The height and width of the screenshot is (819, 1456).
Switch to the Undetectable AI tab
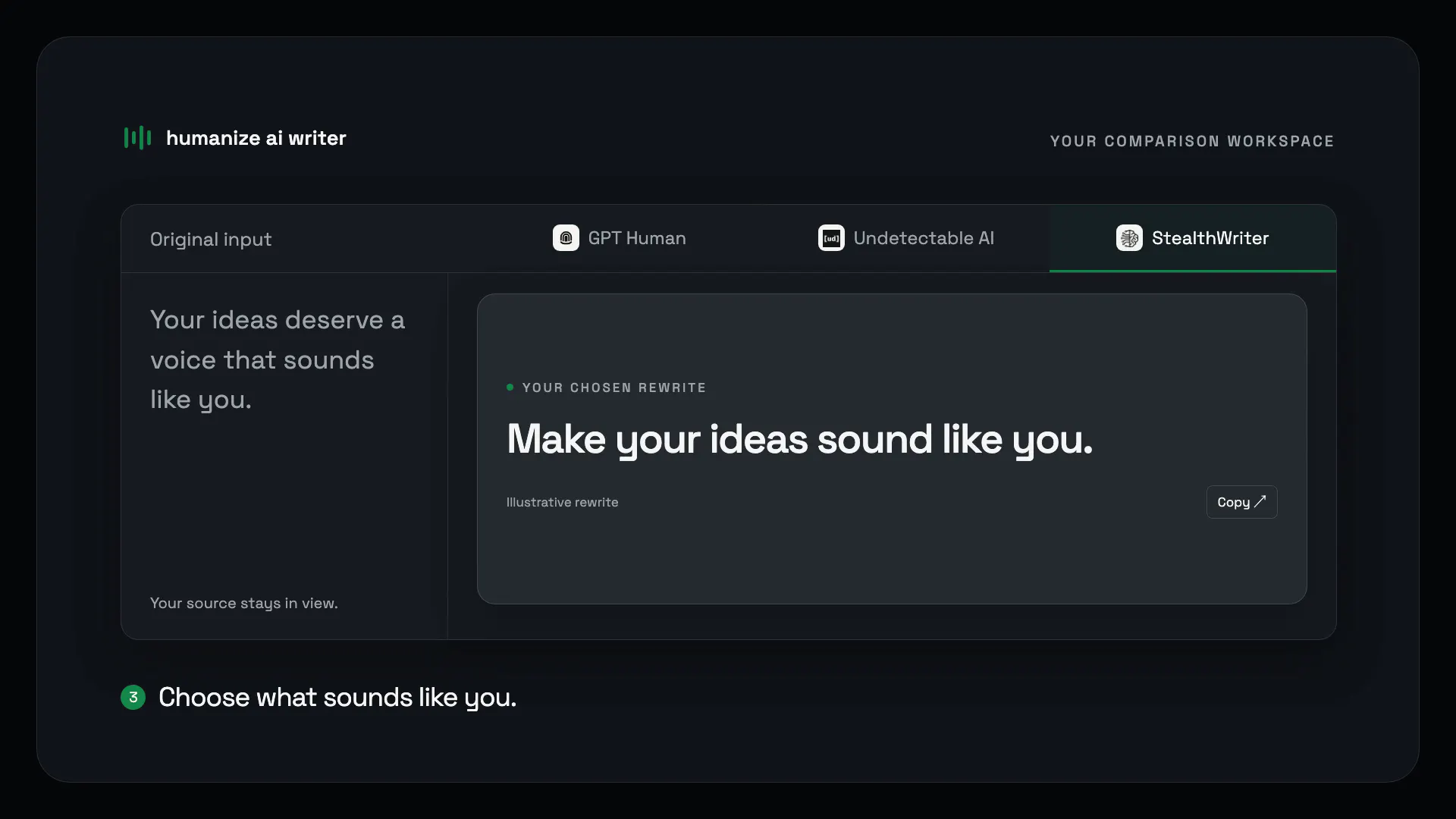tap(906, 238)
